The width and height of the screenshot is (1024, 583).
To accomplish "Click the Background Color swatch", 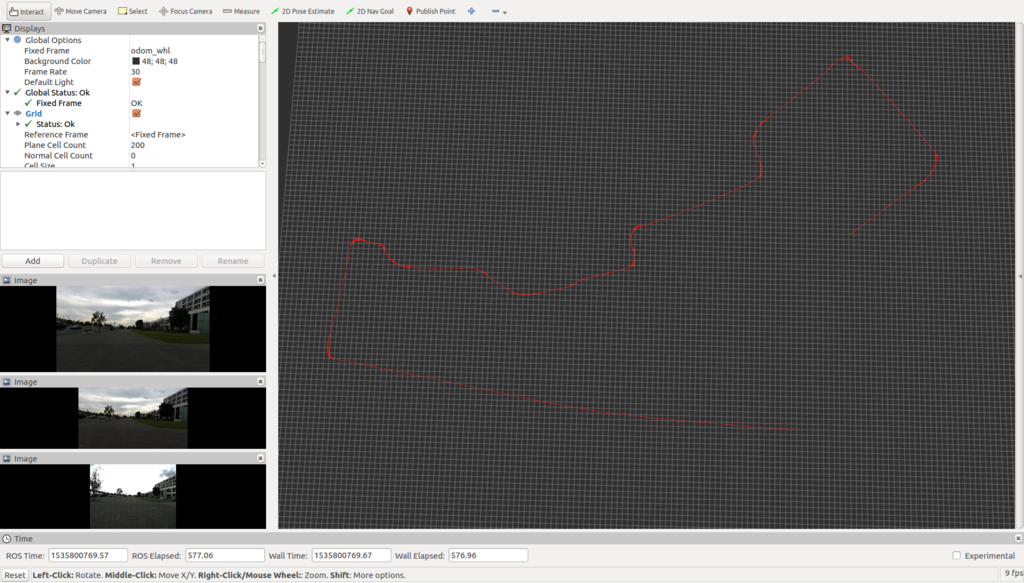I will point(136,61).
